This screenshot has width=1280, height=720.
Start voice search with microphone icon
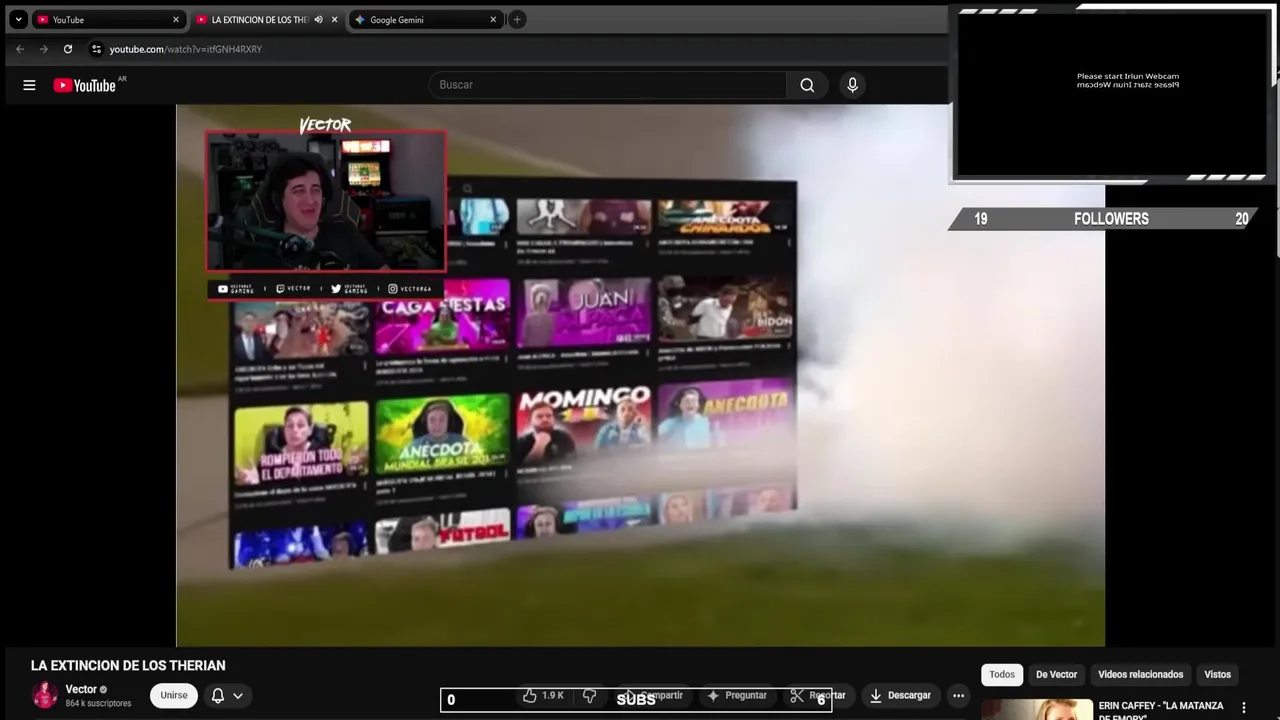852,85
